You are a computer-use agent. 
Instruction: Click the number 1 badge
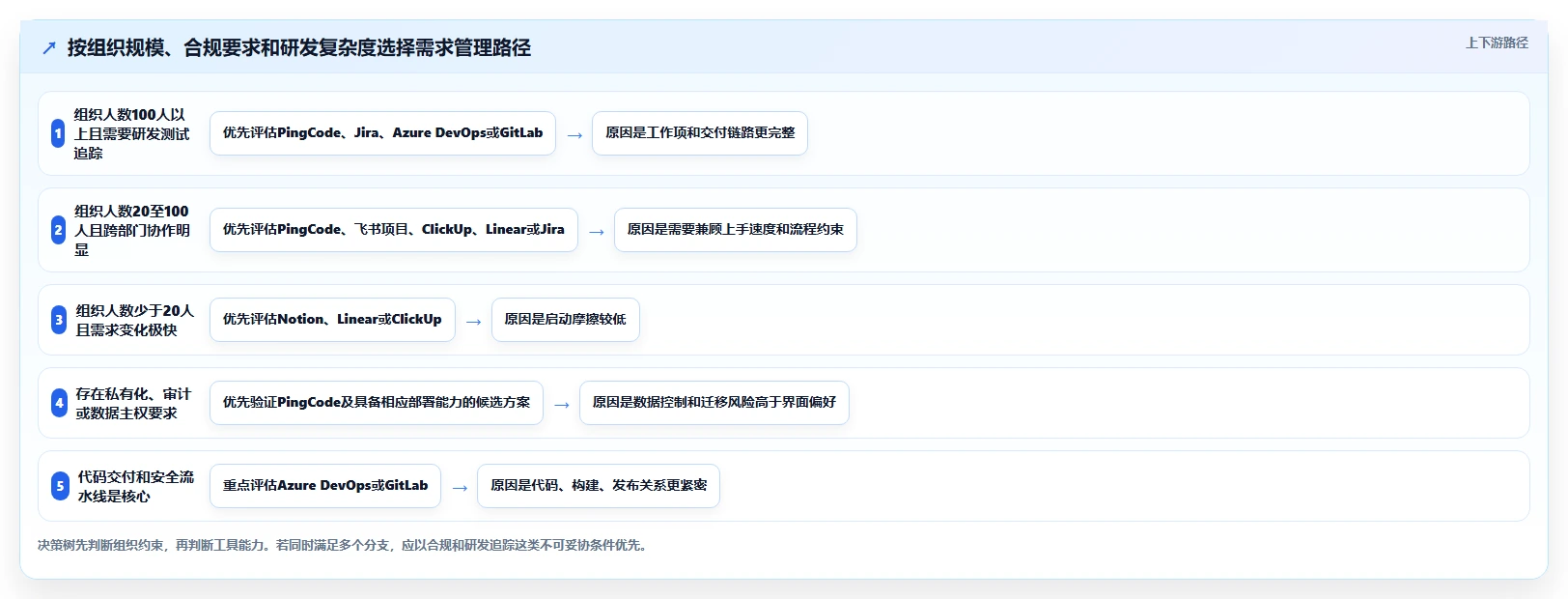click(x=58, y=133)
